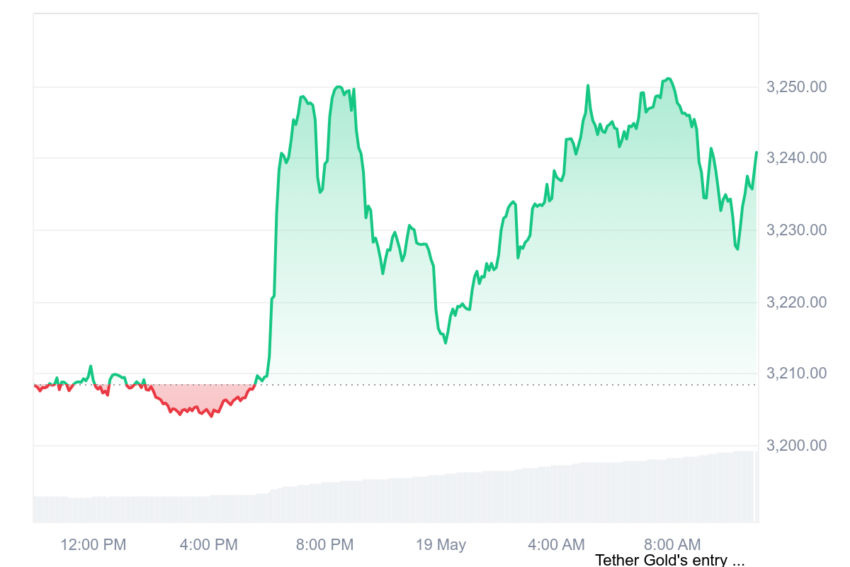Click the 8:00 PM time axis label
The width and height of the screenshot is (850, 567).
click(325, 544)
